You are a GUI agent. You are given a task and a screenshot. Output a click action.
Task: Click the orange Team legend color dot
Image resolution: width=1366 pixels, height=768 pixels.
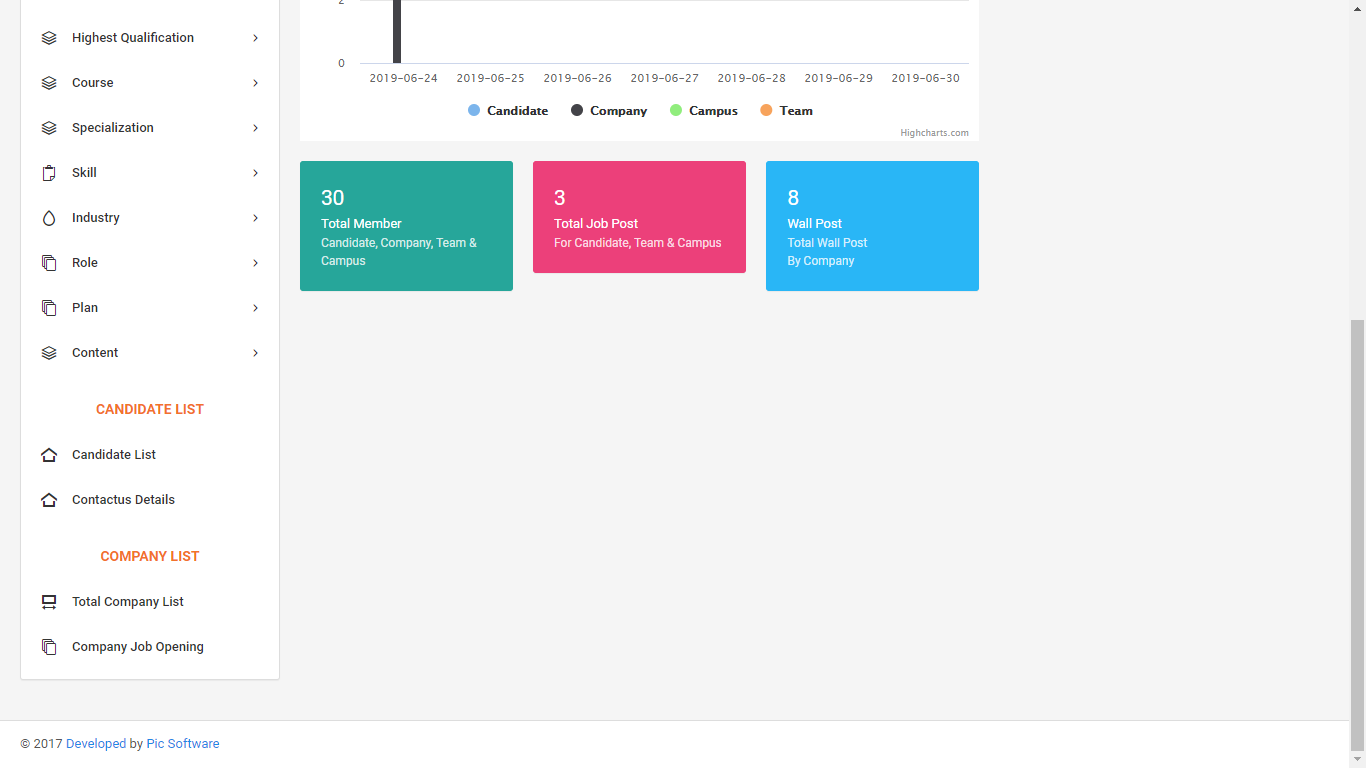(x=766, y=111)
